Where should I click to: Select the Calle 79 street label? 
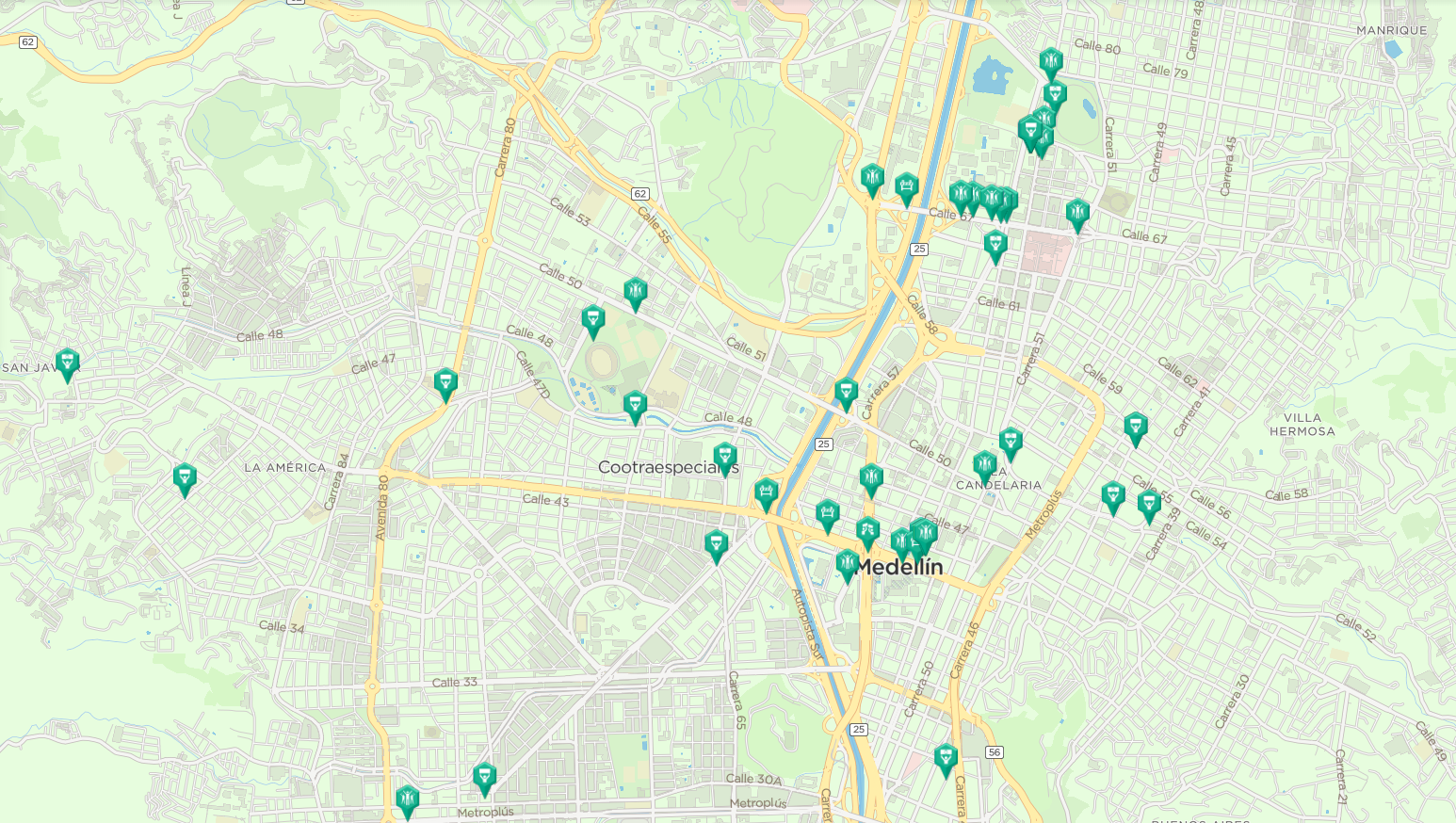(1165, 70)
